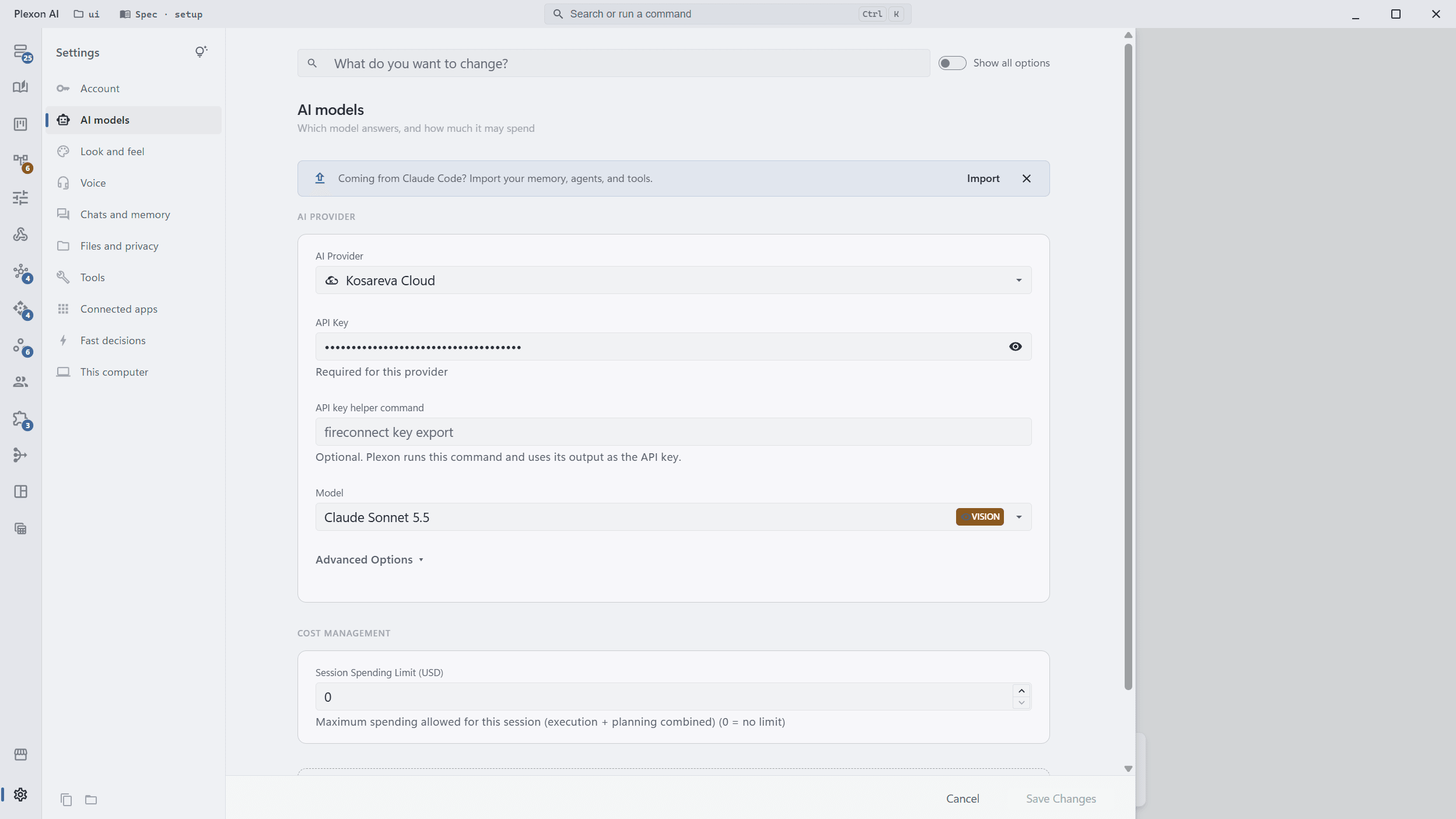
Task: Click the layout panels icon in left rail
Action: 20,492
